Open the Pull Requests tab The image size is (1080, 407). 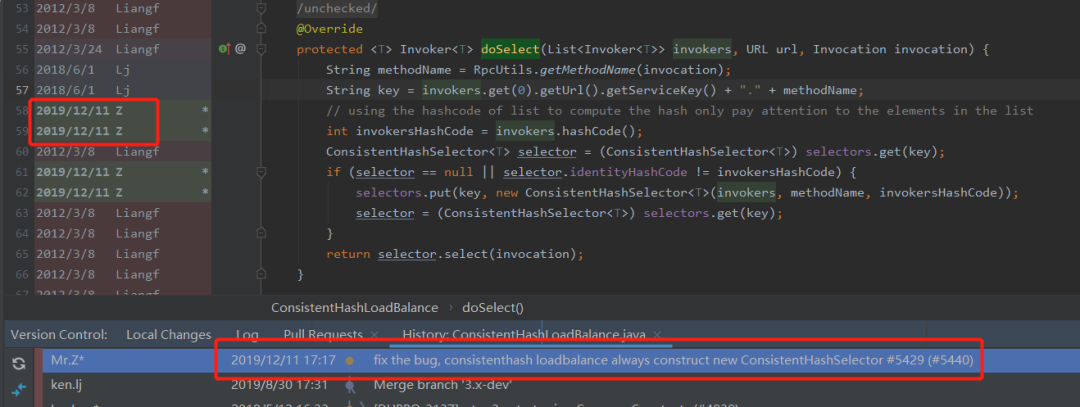pyautogui.click(x=323, y=335)
